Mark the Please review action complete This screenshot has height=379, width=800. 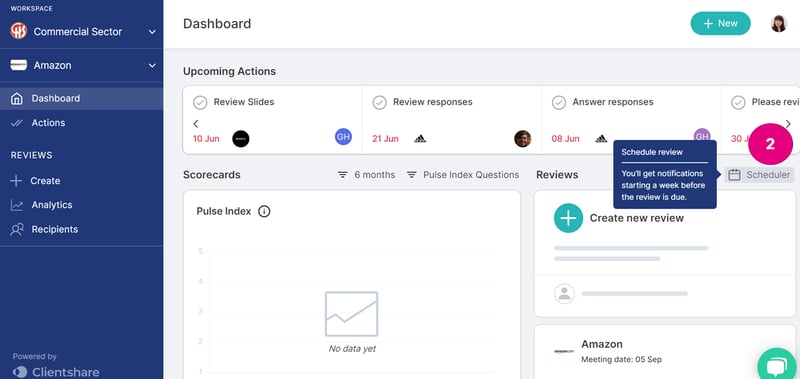click(x=738, y=103)
